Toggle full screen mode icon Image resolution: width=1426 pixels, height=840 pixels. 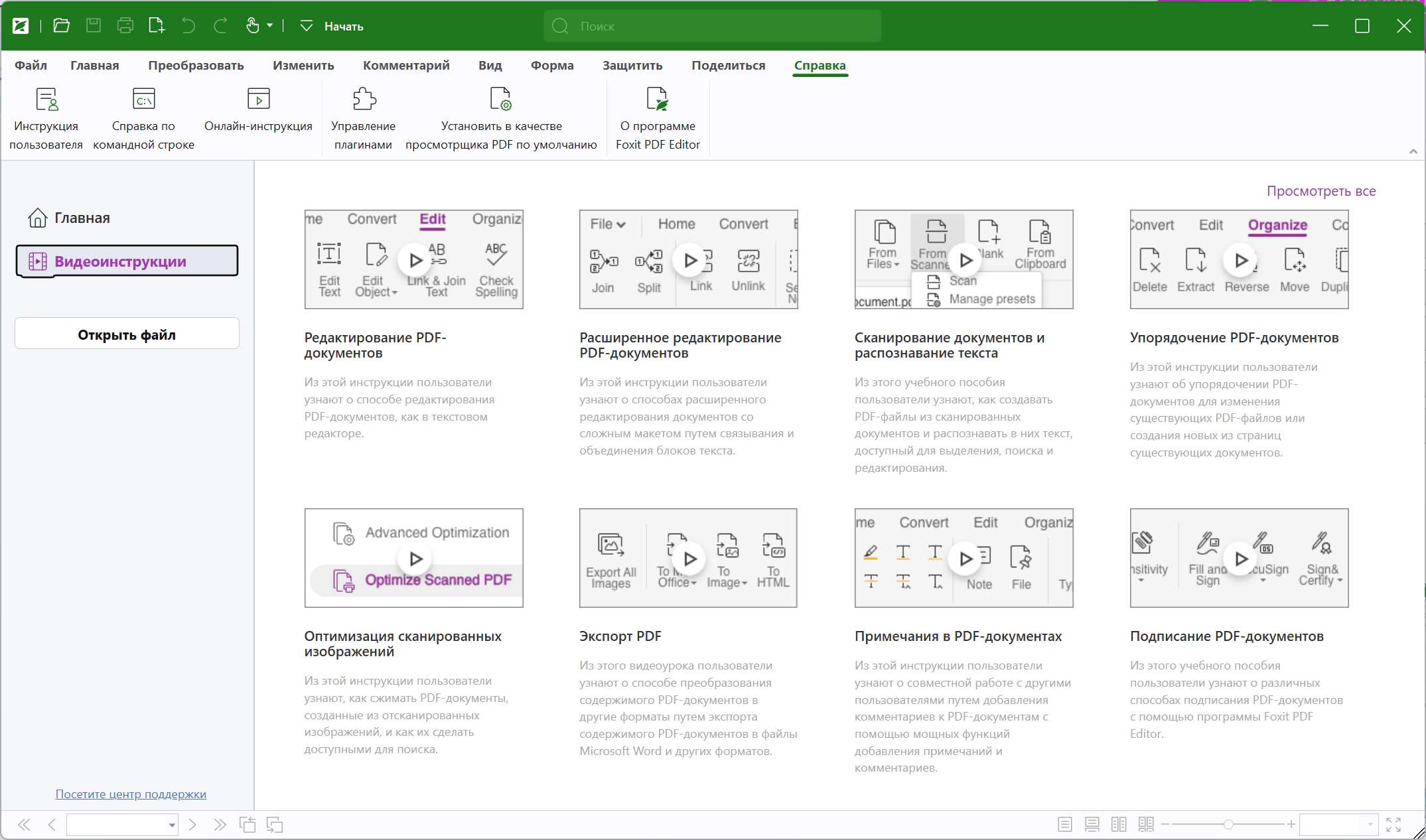pos(1393,825)
